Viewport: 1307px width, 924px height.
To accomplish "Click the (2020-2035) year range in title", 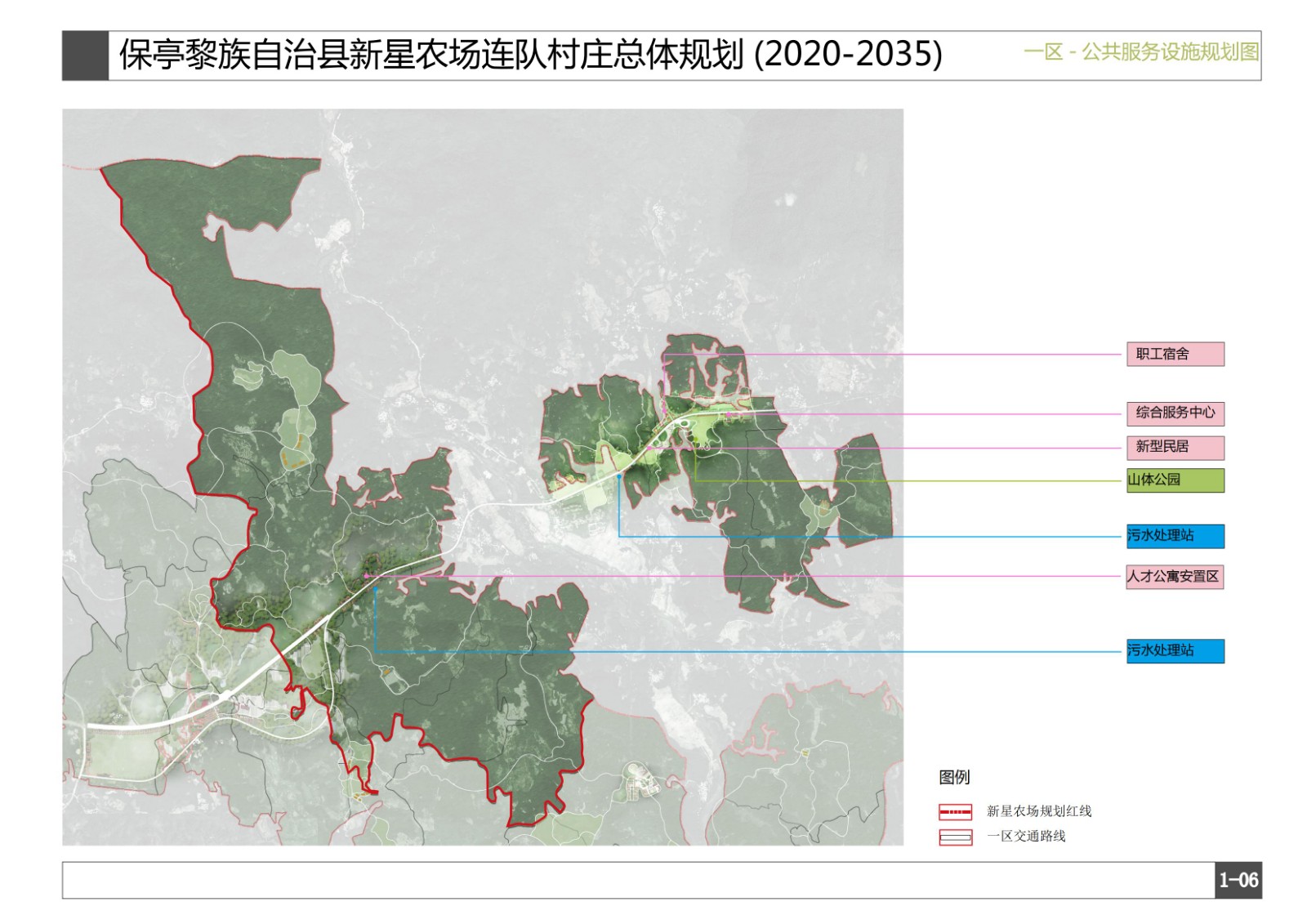I will click(848, 55).
